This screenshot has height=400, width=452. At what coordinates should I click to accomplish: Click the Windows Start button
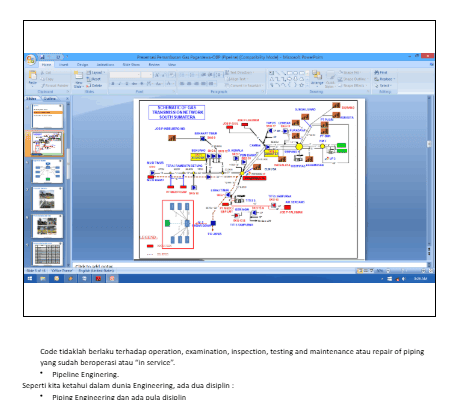(x=30, y=278)
